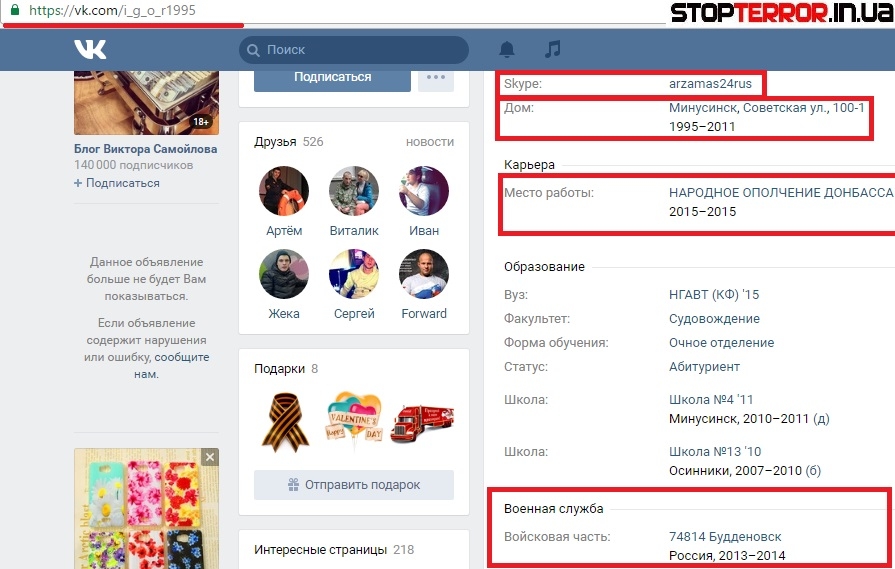Open the music note icon
895x569 pixels.
coord(552,49)
